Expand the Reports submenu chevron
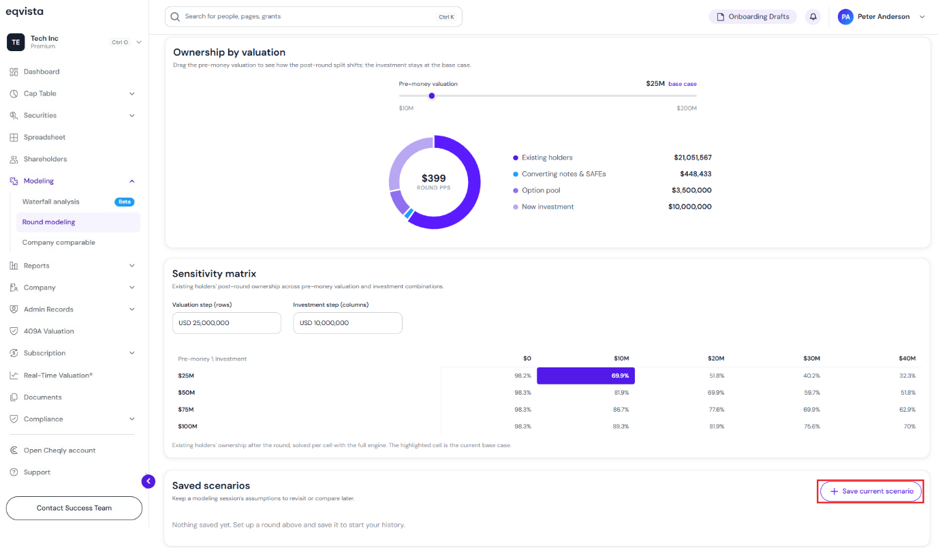Viewport: 938px width, 548px height. 132,266
